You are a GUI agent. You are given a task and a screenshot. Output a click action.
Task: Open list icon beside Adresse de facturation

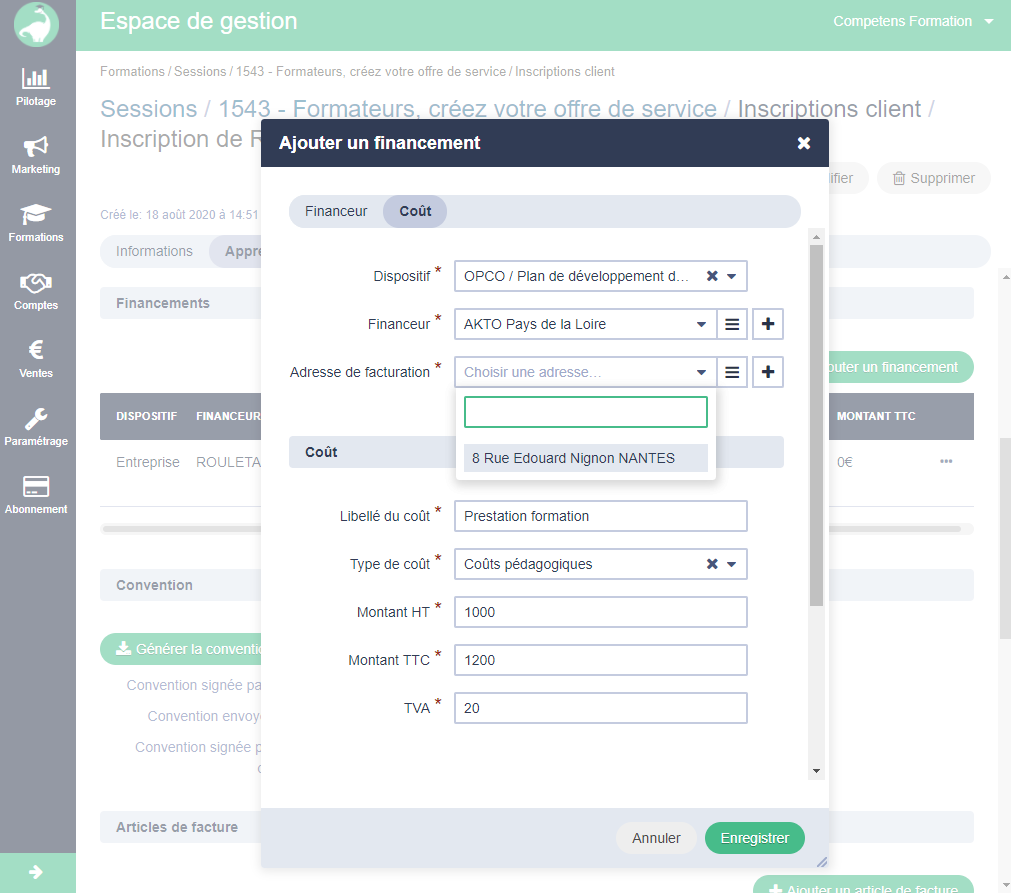732,372
